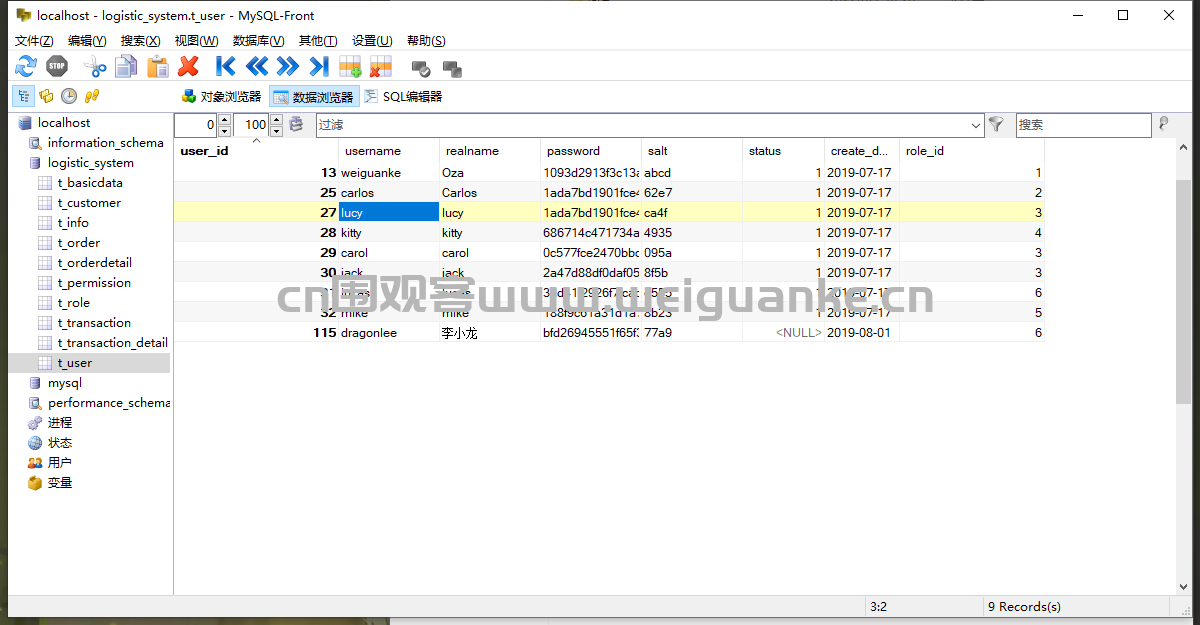Increase the offset value spinner
Viewport: 1200px width, 625px height.
pos(224,120)
